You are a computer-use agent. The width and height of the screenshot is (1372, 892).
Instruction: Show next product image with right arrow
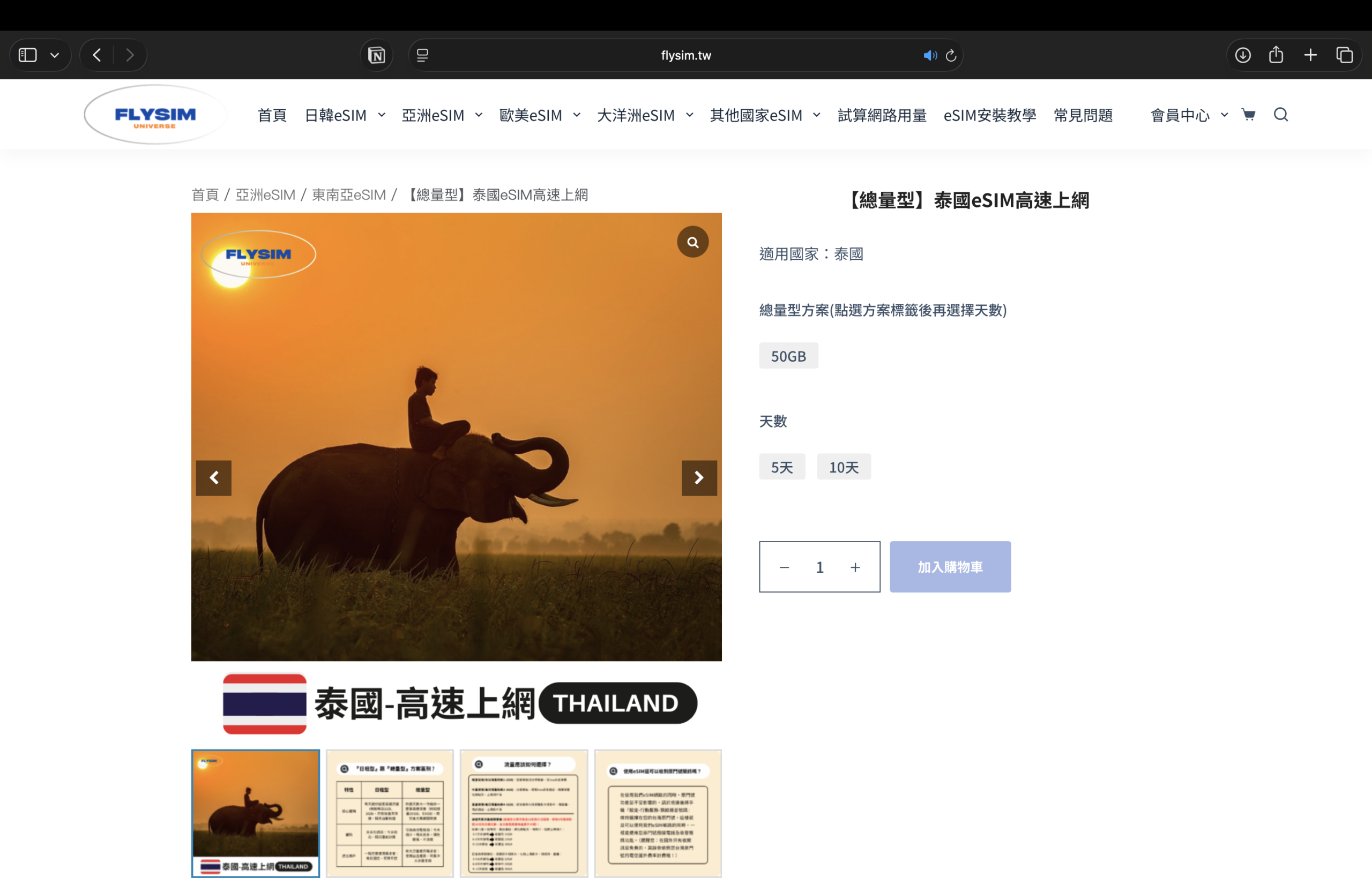click(699, 478)
